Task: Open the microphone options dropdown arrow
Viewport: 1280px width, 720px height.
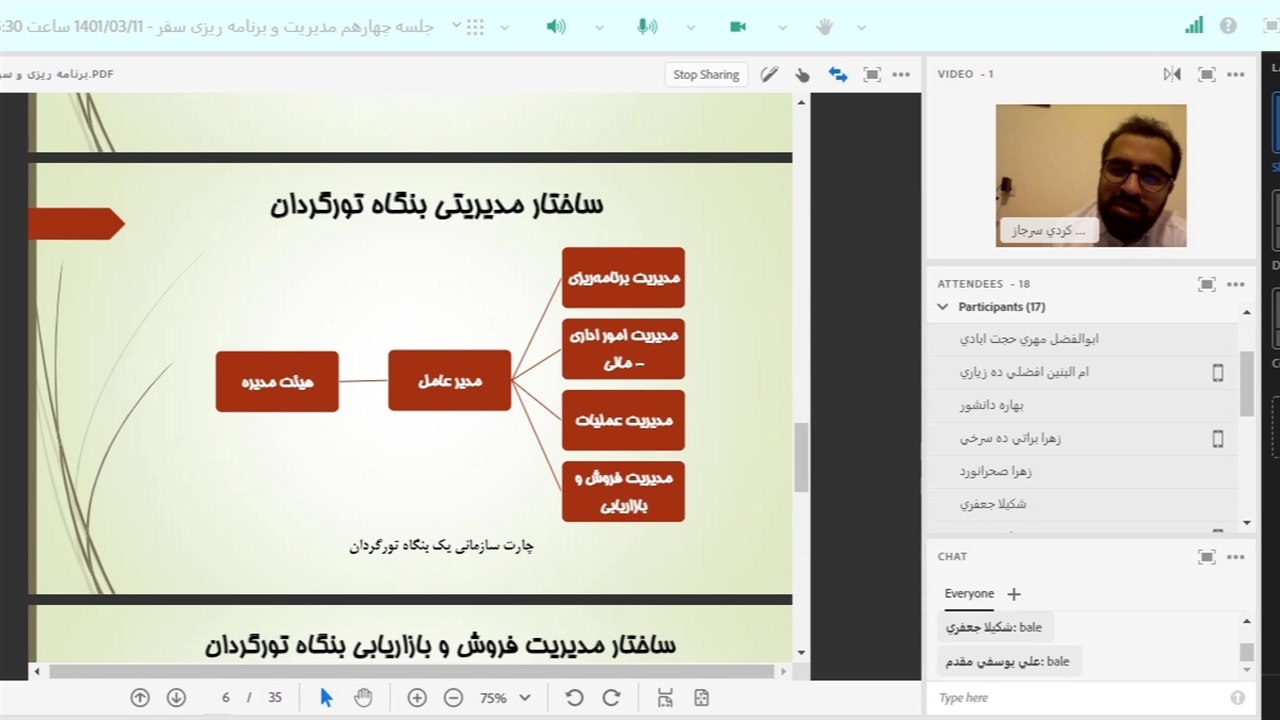Action: (690, 28)
